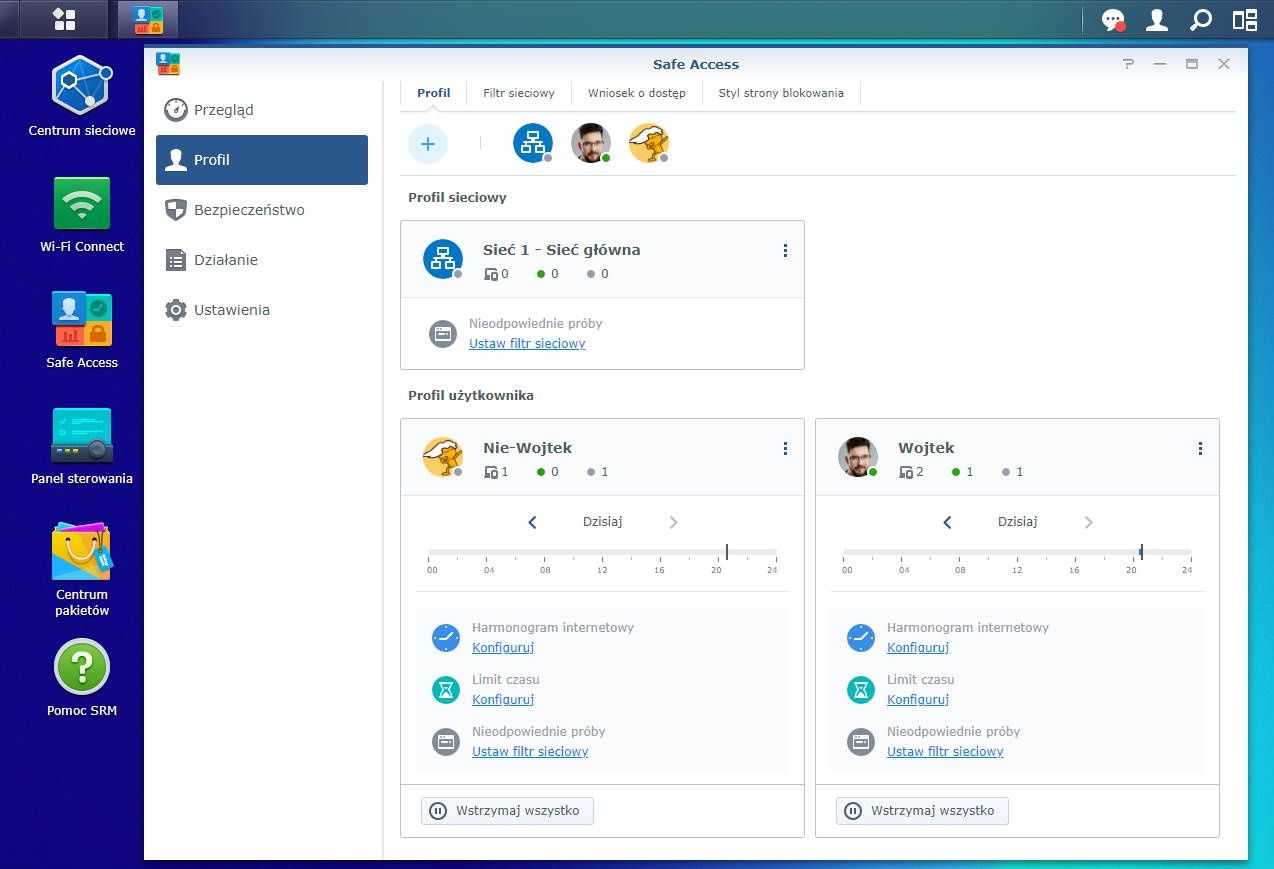Go to previous day on Nie-Wojtek timeline
The width and height of the screenshot is (1274, 869).
tap(532, 522)
